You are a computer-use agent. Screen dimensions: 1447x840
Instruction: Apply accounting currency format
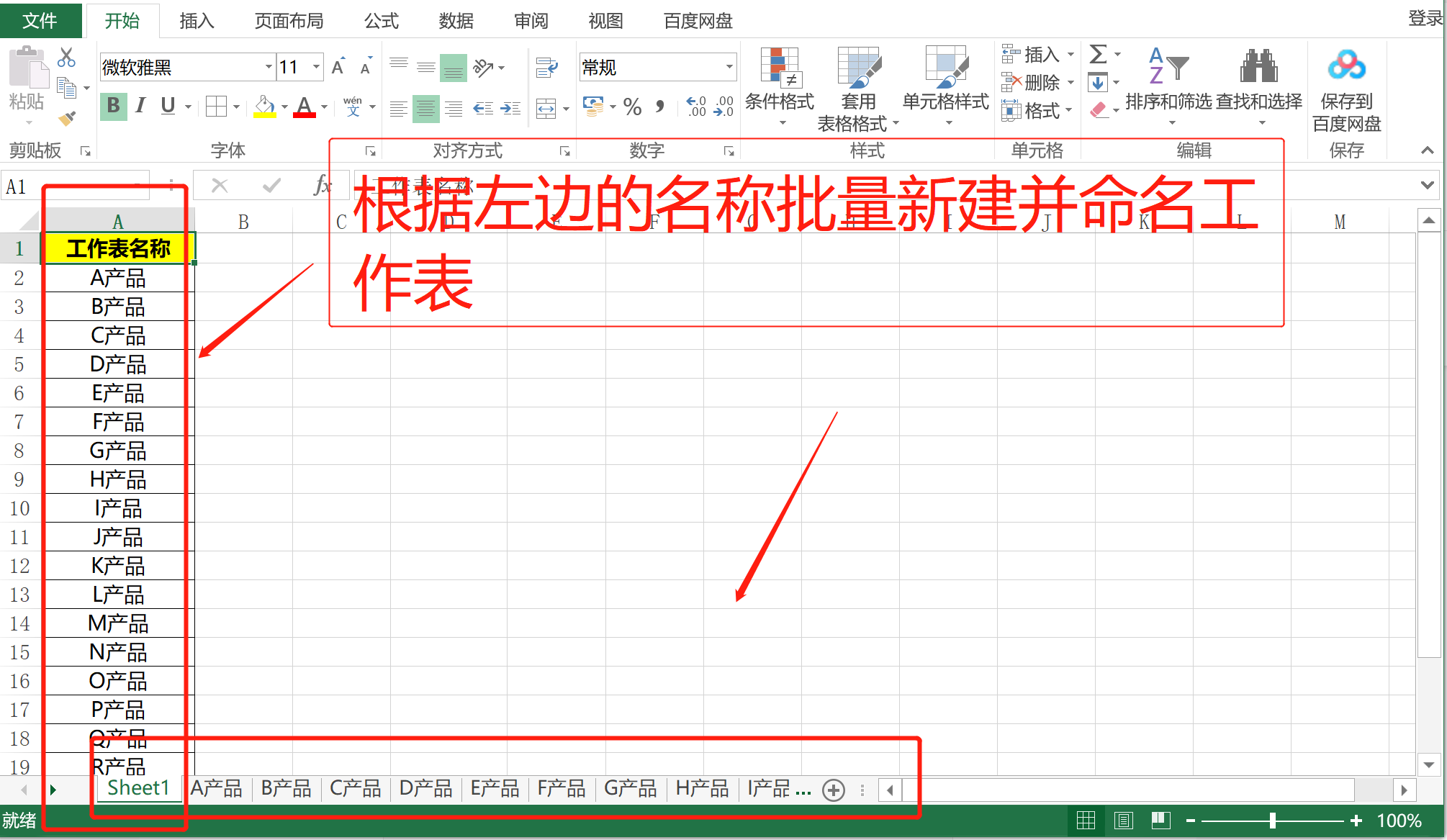(x=593, y=107)
